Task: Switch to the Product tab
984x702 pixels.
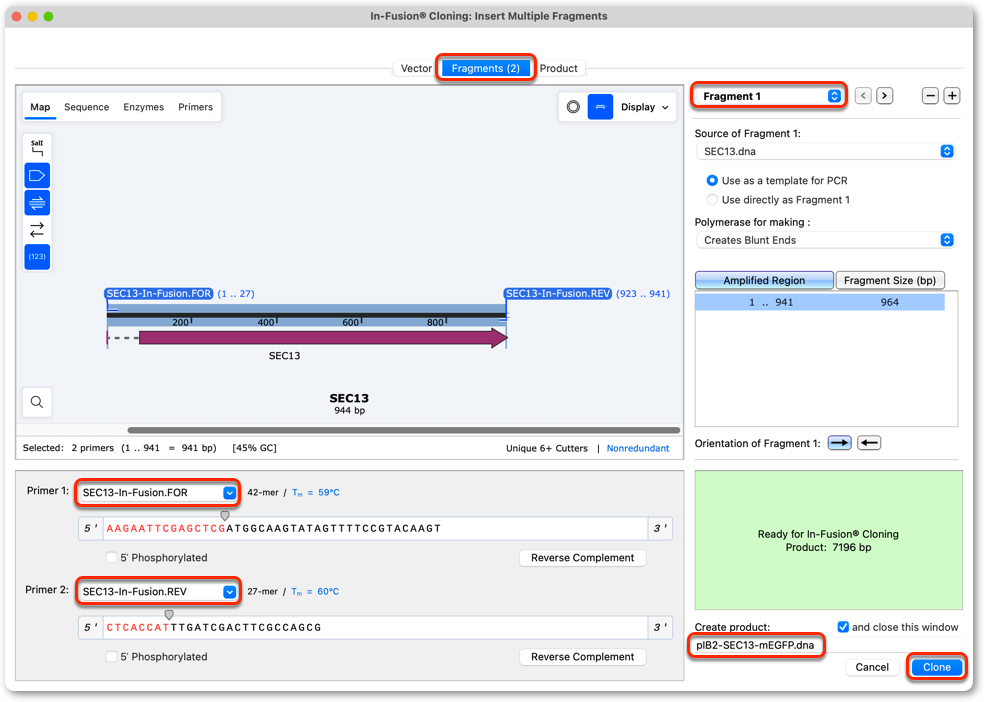Action: coord(559,68)
